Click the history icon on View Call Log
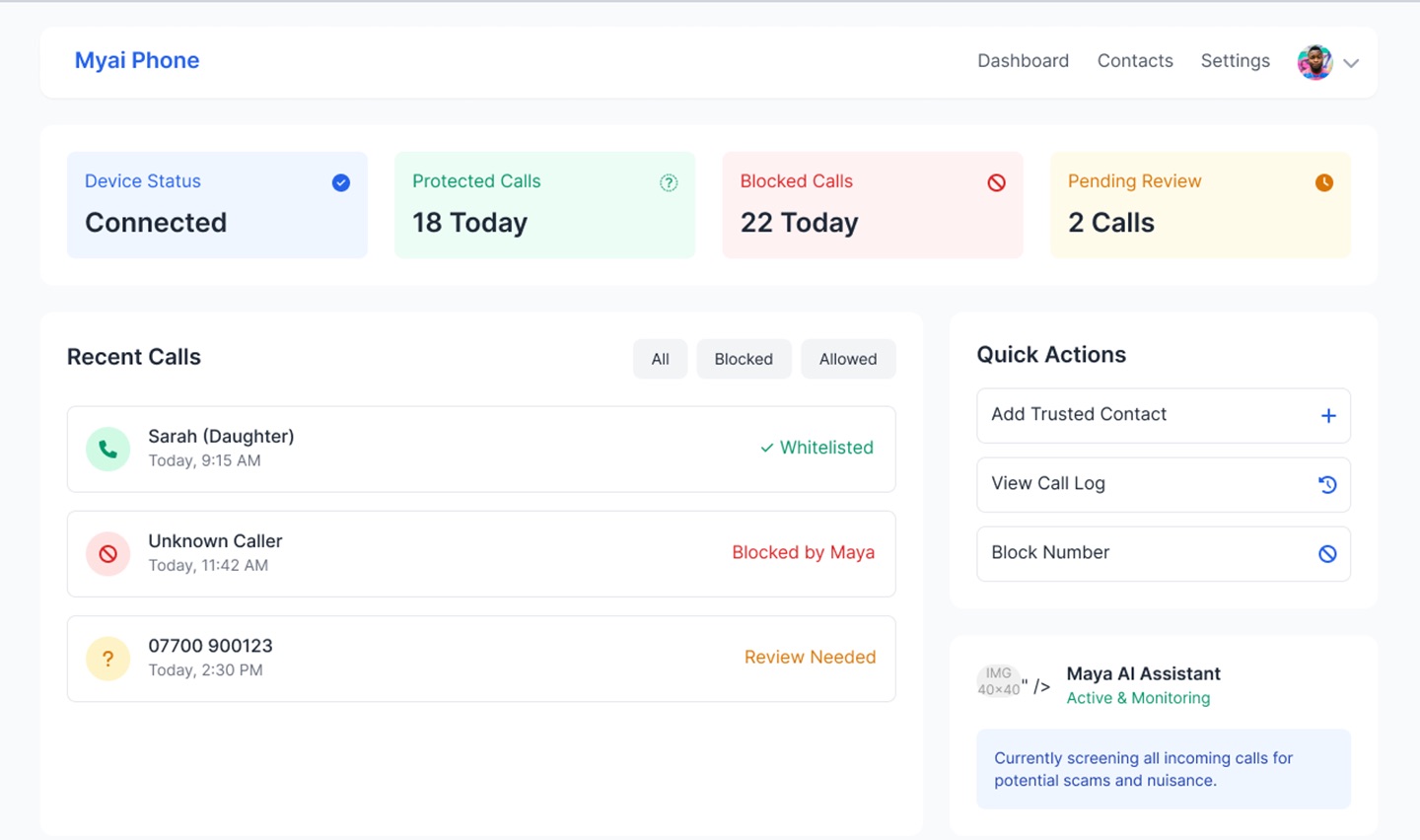Screen dimensions: 1420x840 coord(1327,485)
